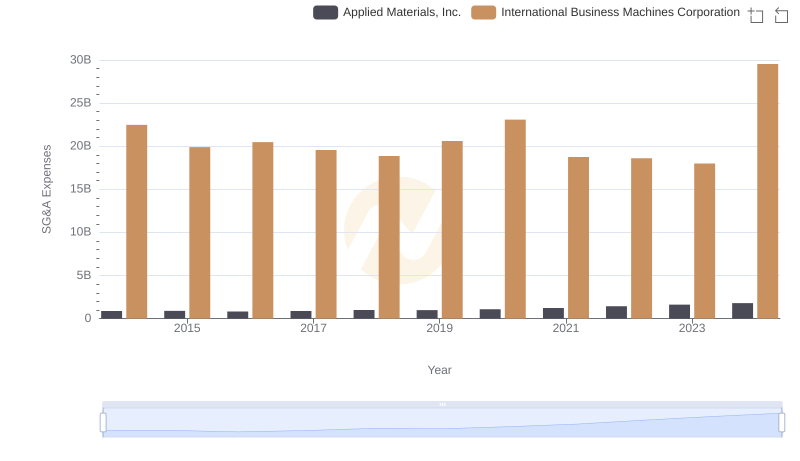Click the Applied Materials bar for 2014
This screenshot has height=461, width=800.
[112, 315]
